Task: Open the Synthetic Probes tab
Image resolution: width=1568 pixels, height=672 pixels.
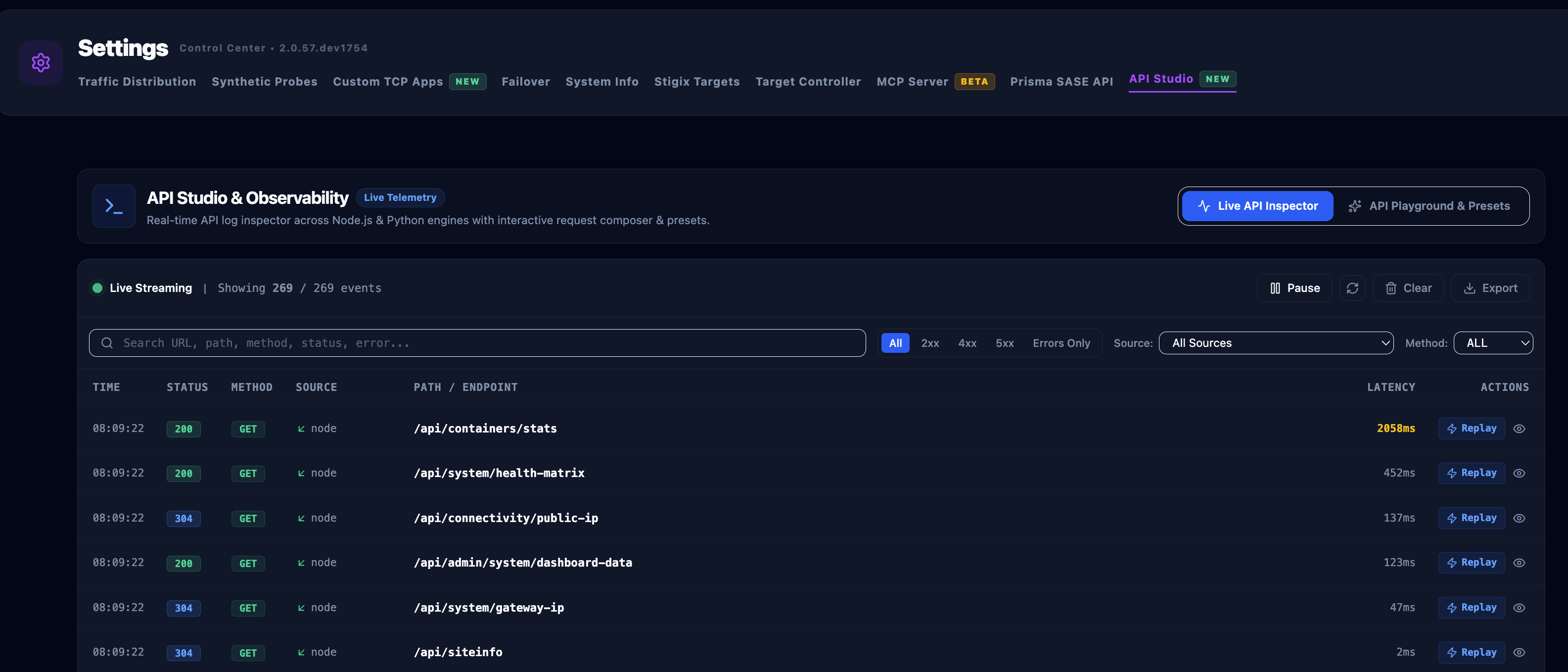Action: (264, 82)
